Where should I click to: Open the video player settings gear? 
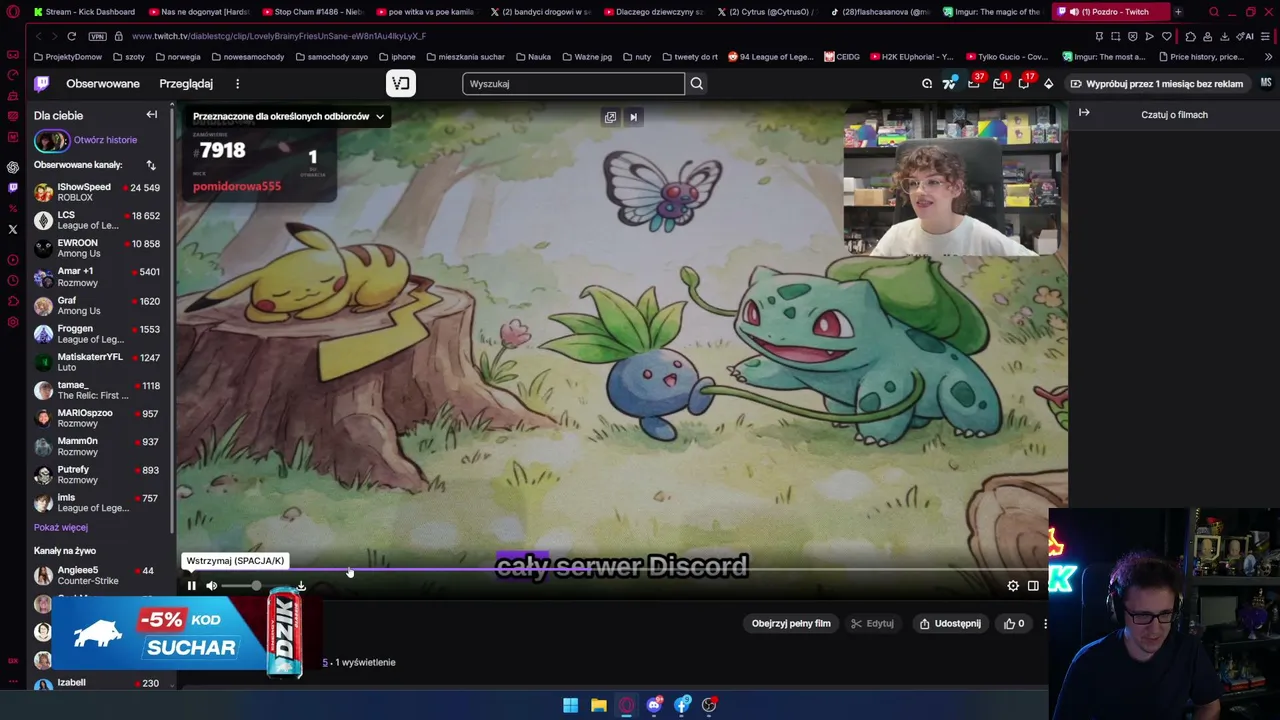(1013, 586)
